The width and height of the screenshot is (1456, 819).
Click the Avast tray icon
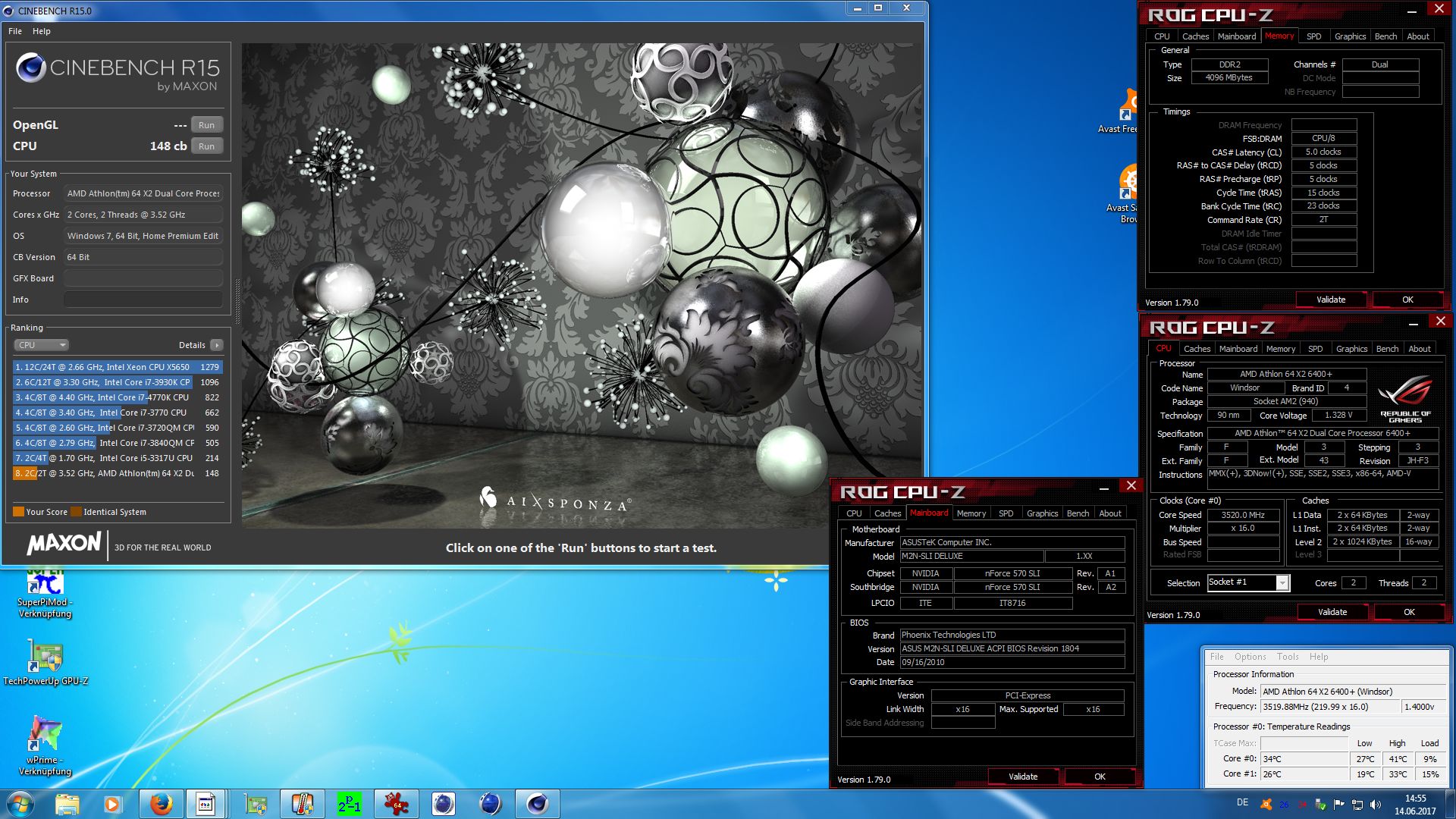point(1266,805)
